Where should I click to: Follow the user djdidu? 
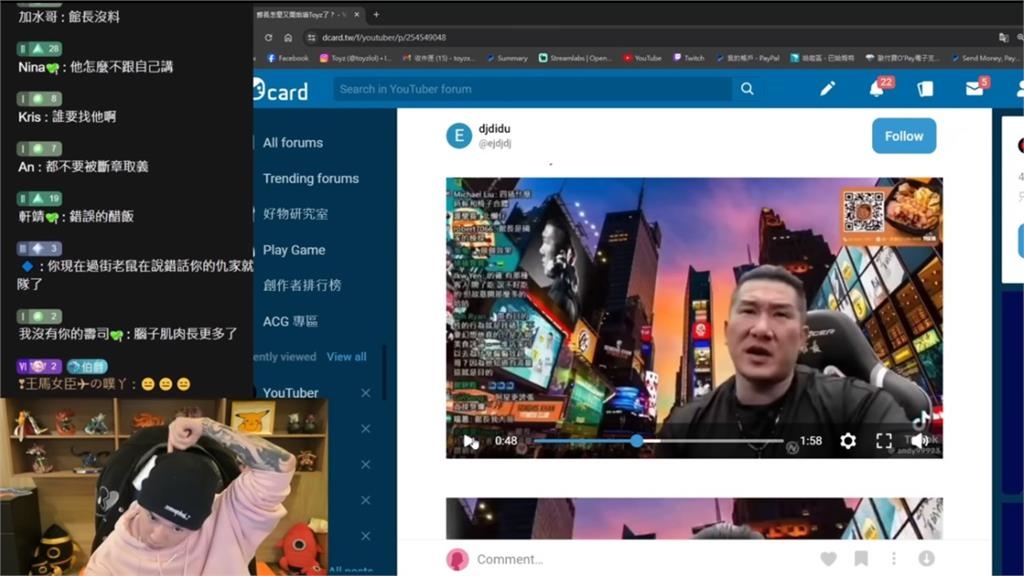[x=903, y=136]
